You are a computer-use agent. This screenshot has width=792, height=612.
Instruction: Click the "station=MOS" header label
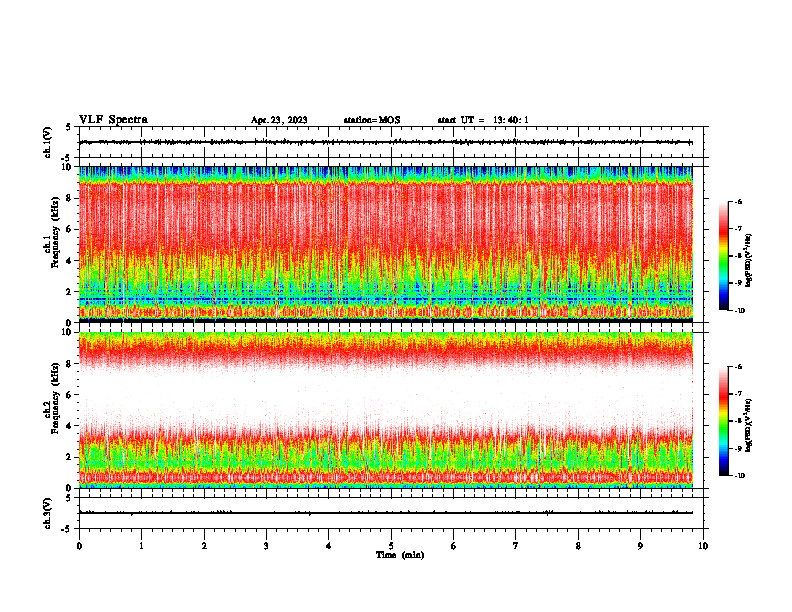[372, 120]
